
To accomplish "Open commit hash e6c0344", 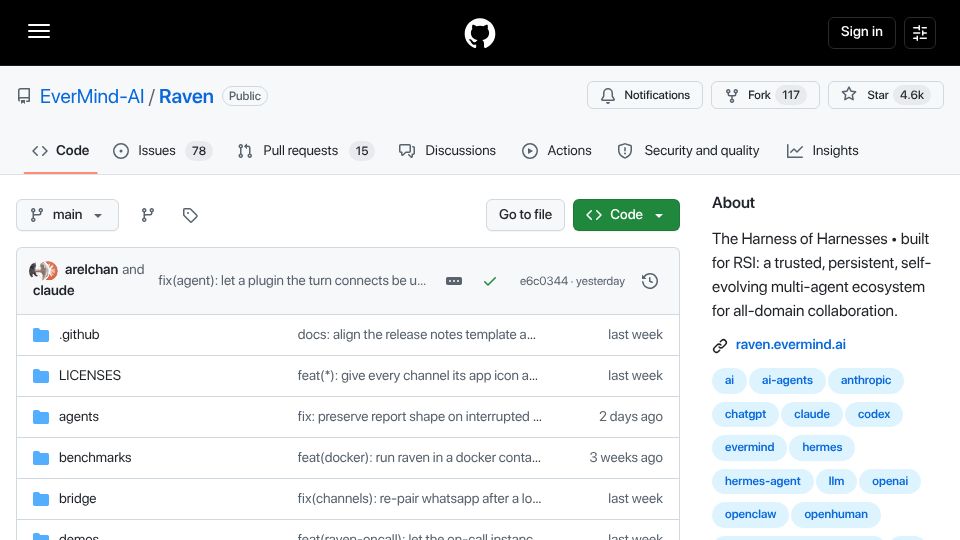I will pyautogui.click(x=544, y=281).
